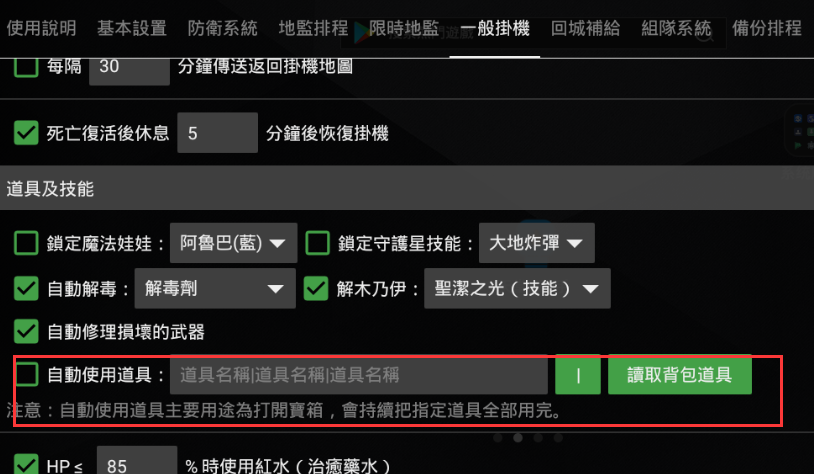The image size is (814, 474).
Task: Tick the 鎖定守護星技能 checkbox
Action: coord(318,243)
